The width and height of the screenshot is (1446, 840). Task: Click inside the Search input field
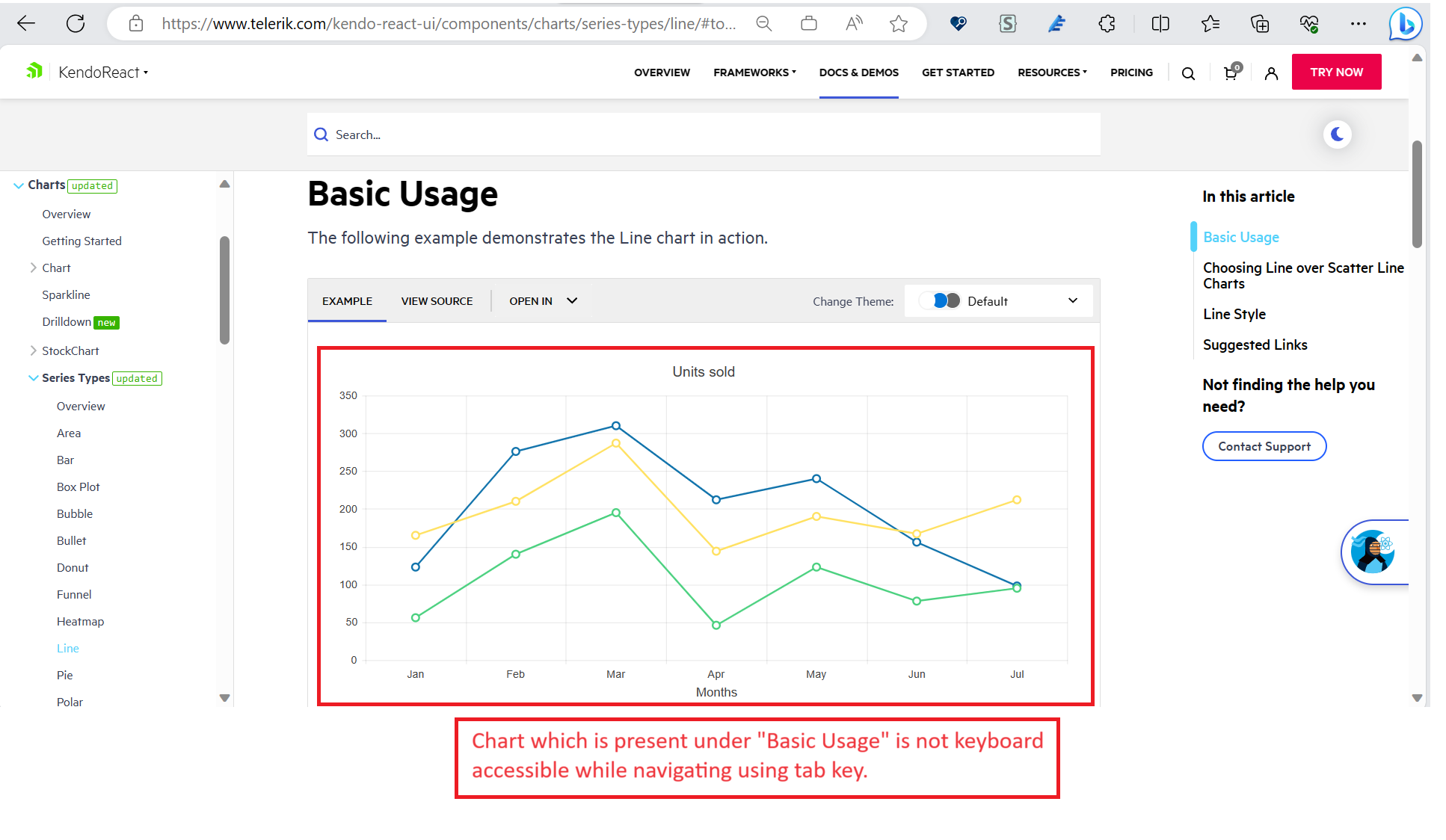tap(703, 135)
